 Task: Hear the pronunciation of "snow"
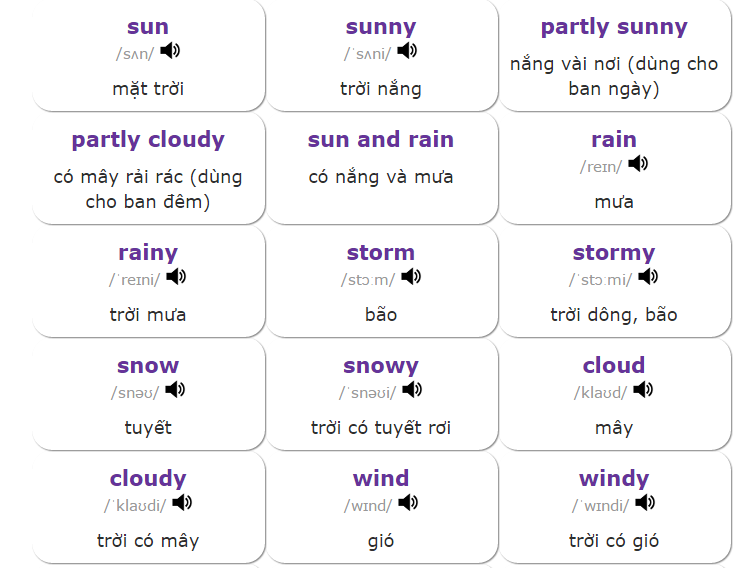tap(175, 390)
